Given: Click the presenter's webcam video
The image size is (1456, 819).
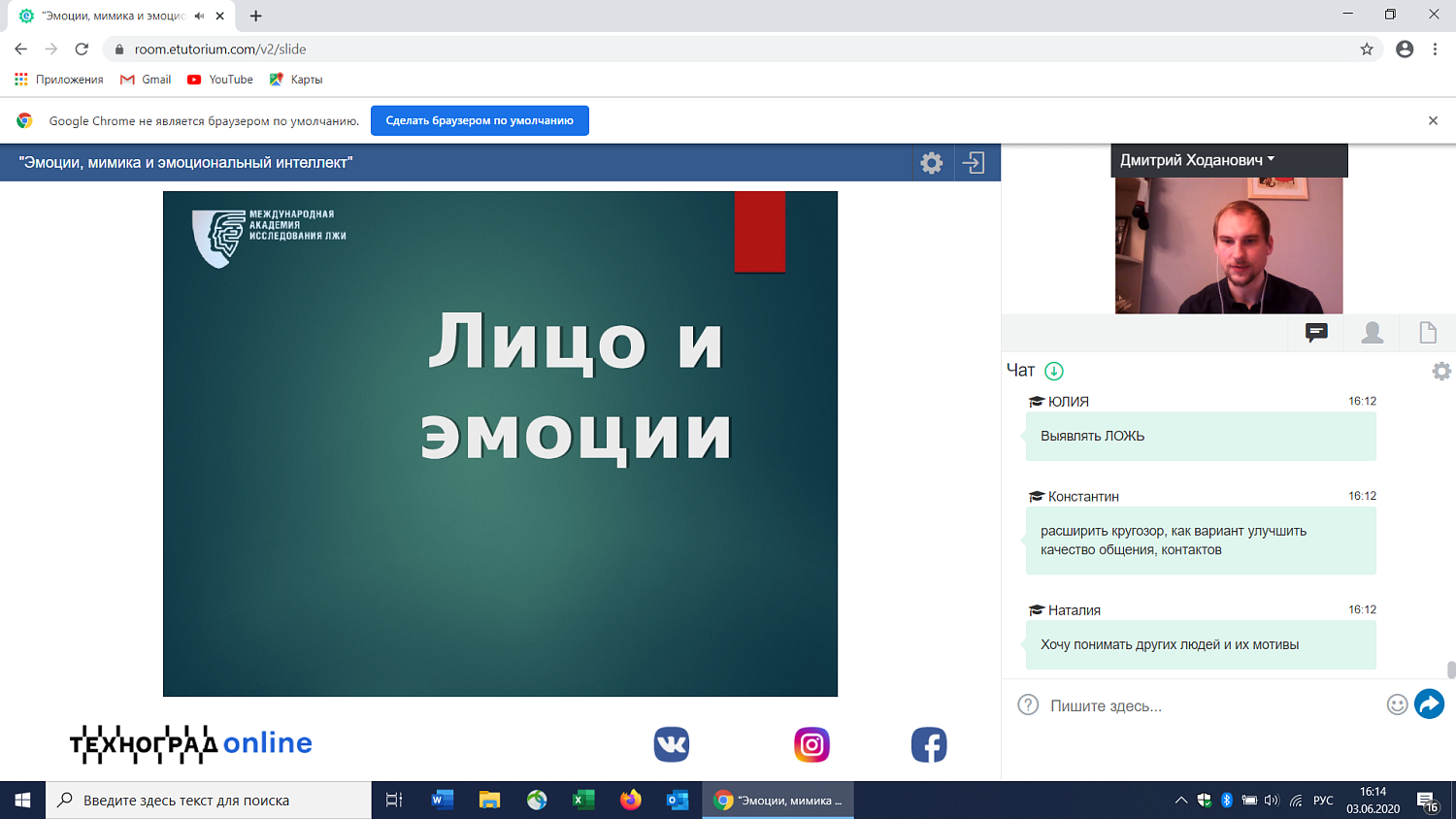Looking at the screenshot, I should (1229, 246).
